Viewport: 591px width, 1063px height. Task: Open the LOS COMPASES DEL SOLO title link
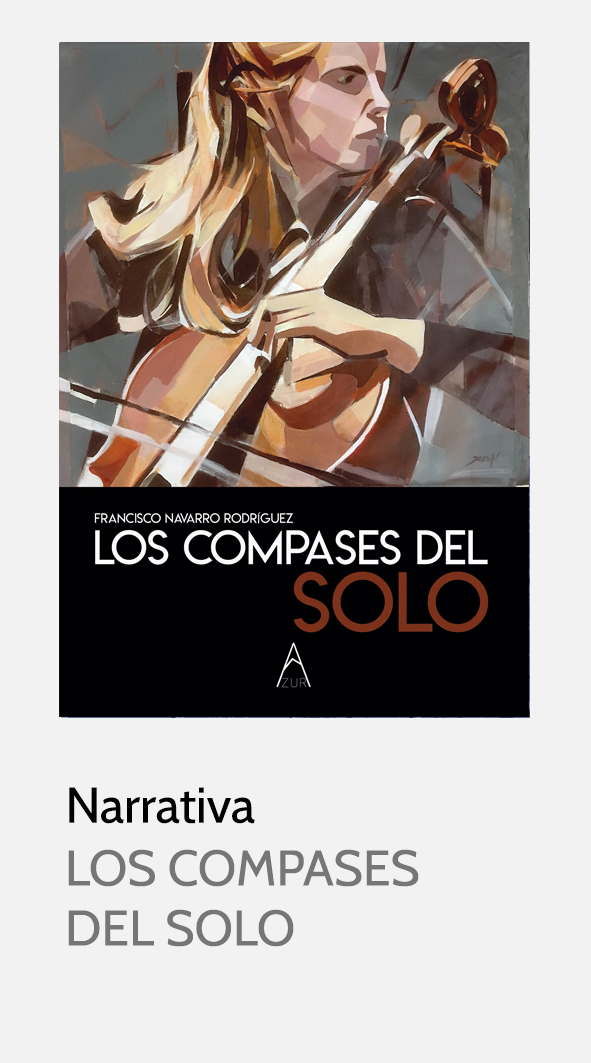243,898
